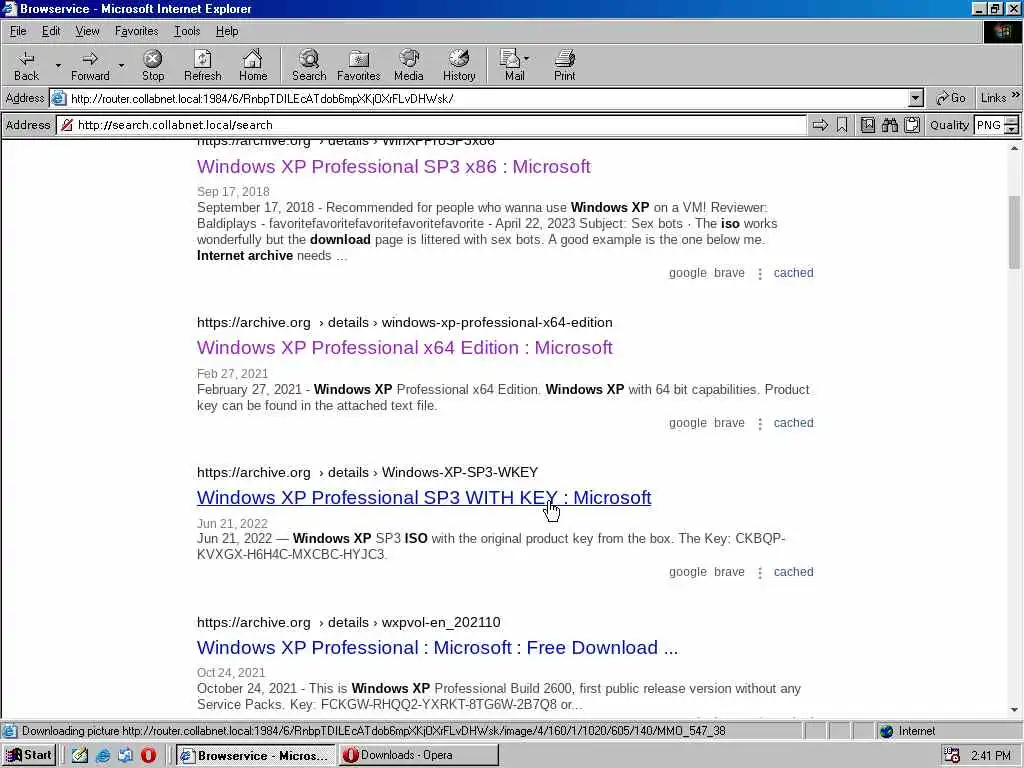Go to the Home page
The image size is (1024, 768).
[x=253, y=65]
